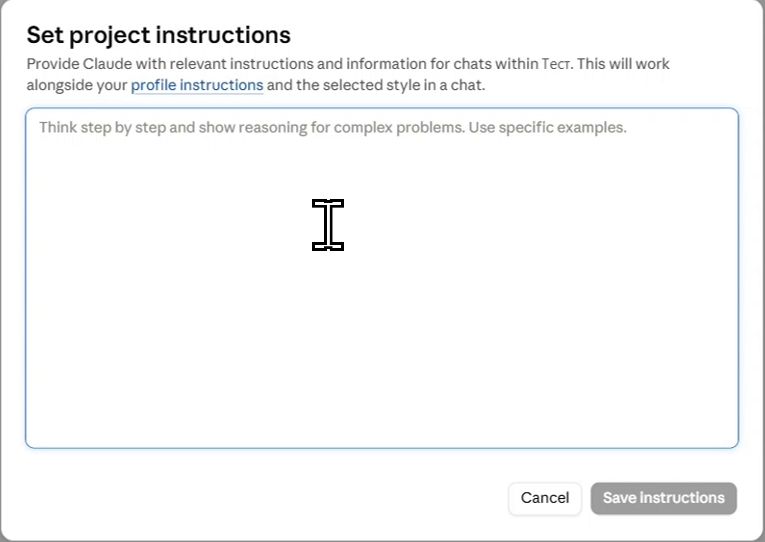The width and height of the screenshot is (765, 542).
Task: Click the 'Think step by step' placeholder text
Action: pyautogui.click(x=102, y=128)
